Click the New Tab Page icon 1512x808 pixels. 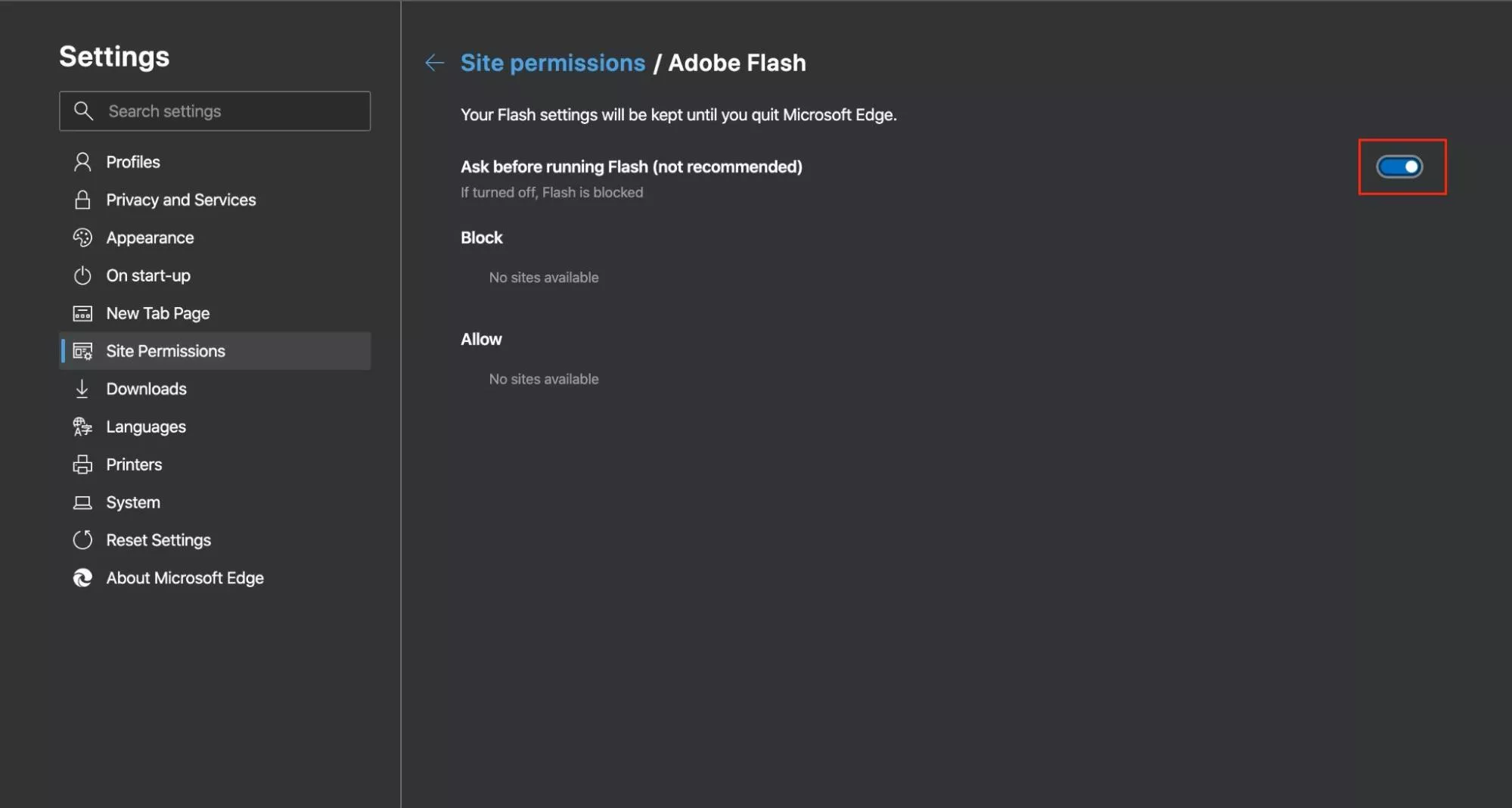[82, 313]
